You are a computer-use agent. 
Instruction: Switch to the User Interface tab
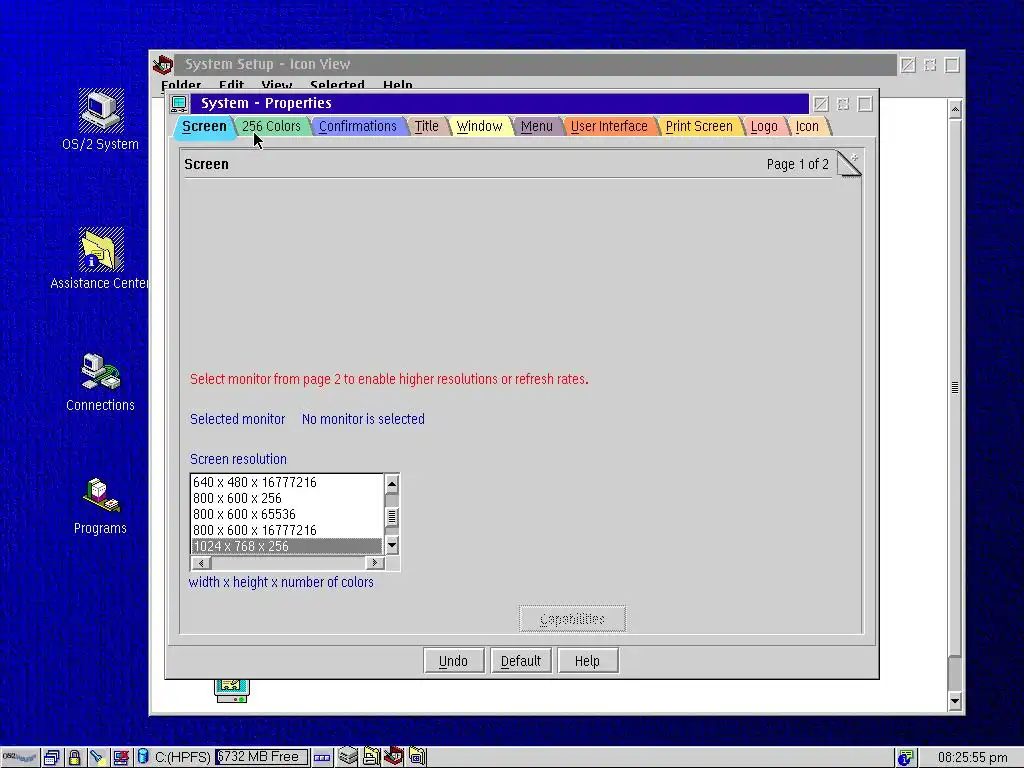[x=609, y=126]
